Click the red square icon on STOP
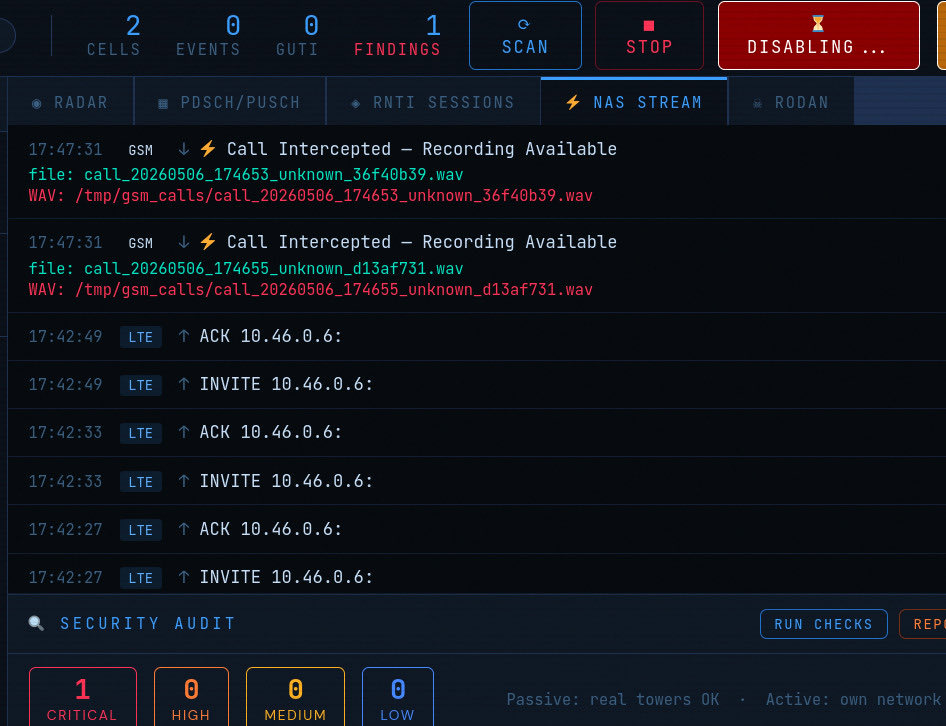Image resolution: width=946 pixels, height=726 pixels. point(649,25)
